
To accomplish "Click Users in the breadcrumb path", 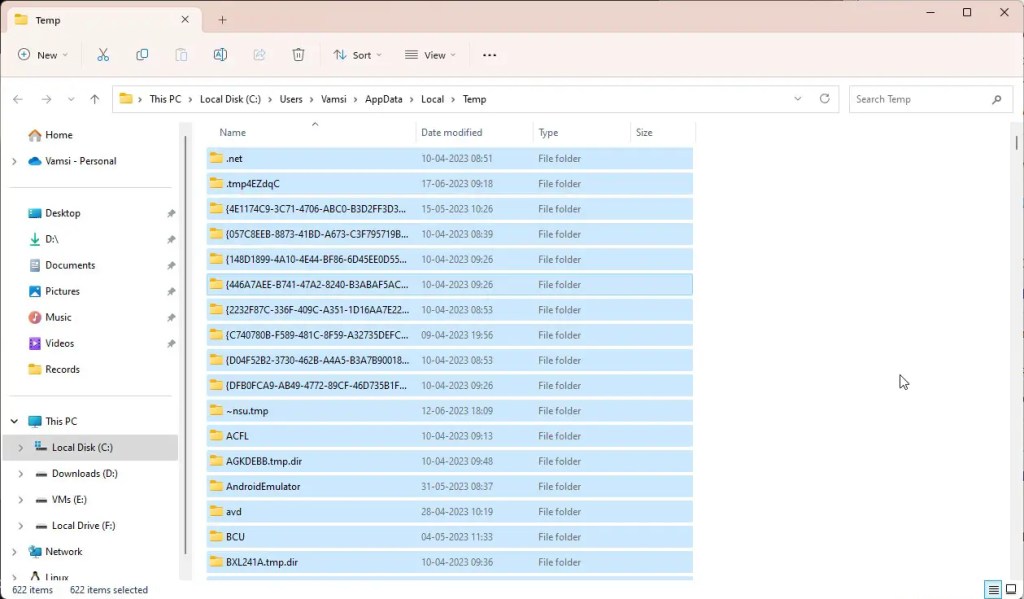I will click(x=291, y=99).
